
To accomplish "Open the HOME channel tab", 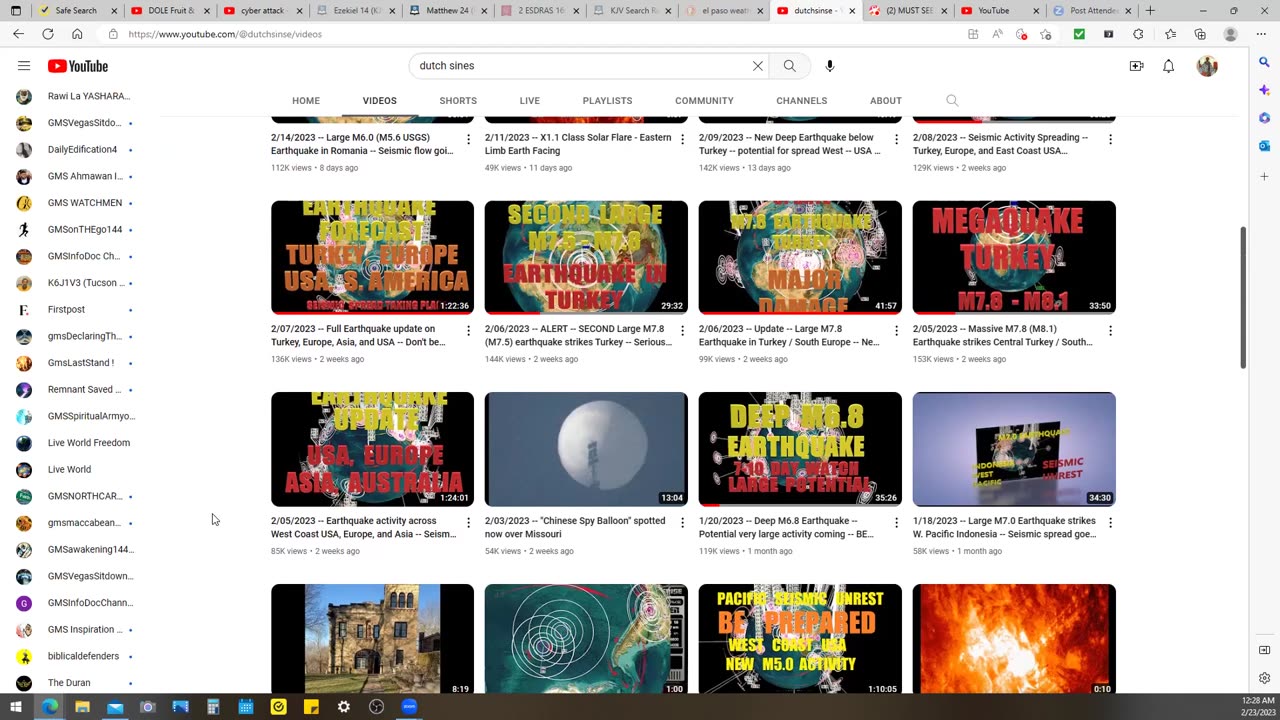I will [x=306, y=101].
